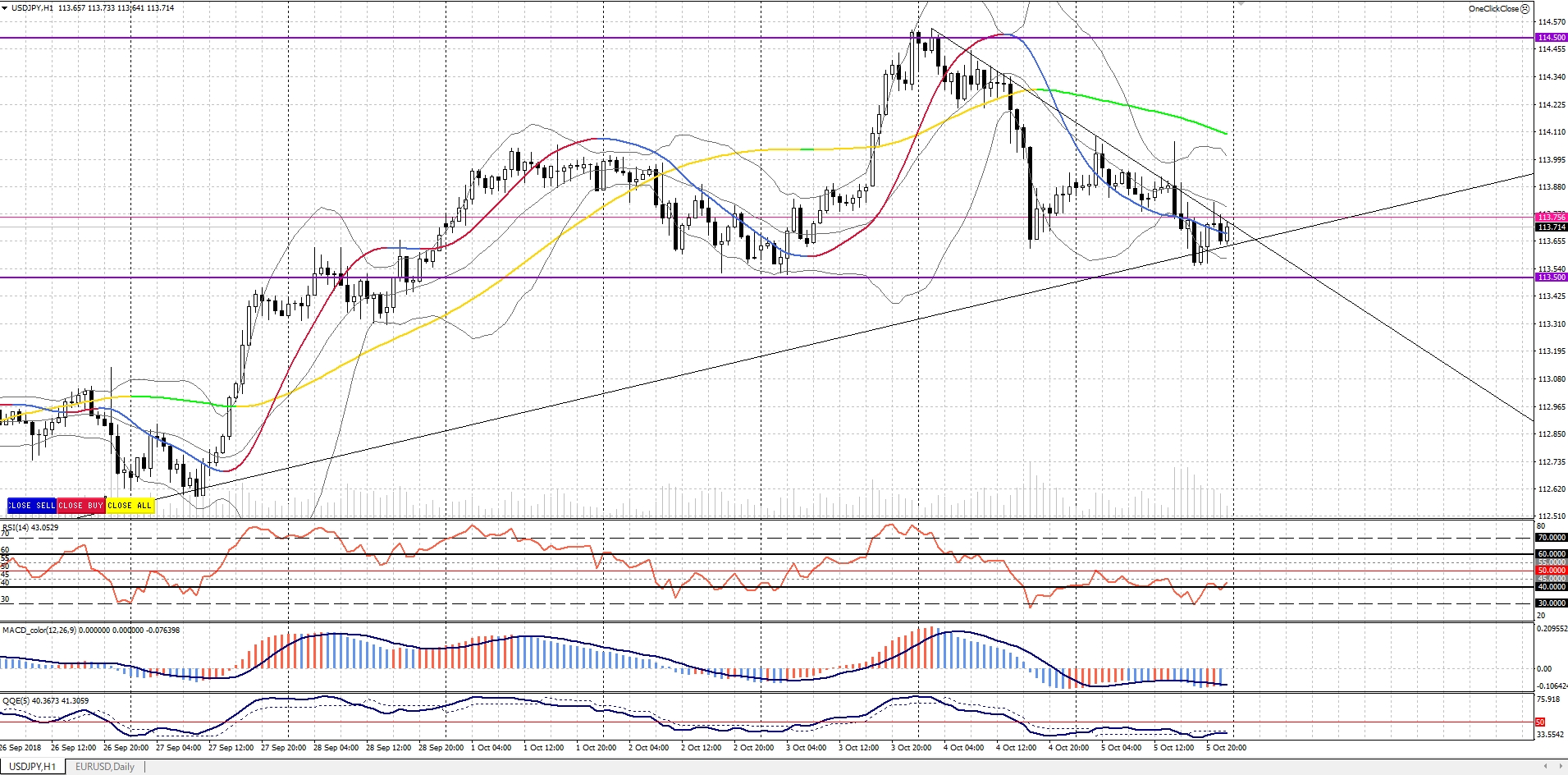Click the 70.0000 RSI level tag
1568x775 pixels.
(1551, 538)
